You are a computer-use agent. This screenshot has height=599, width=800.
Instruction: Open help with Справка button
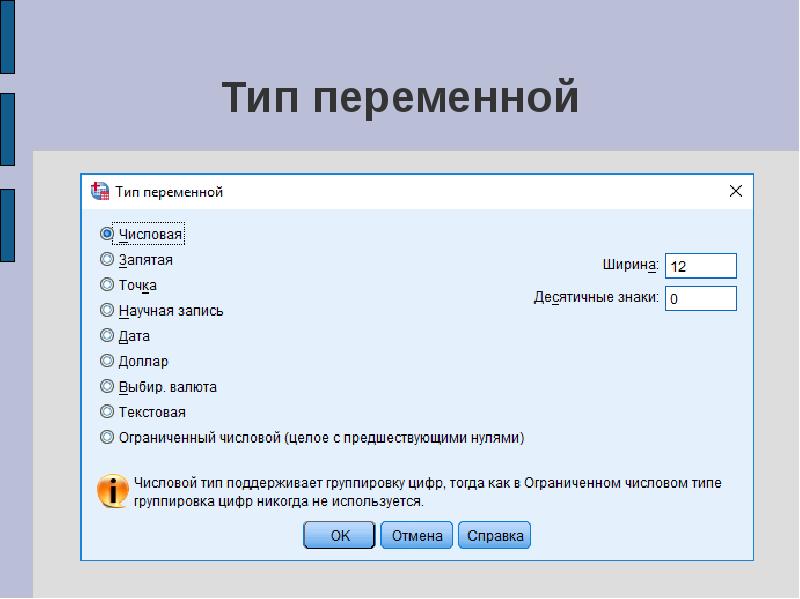pos(495,536)
